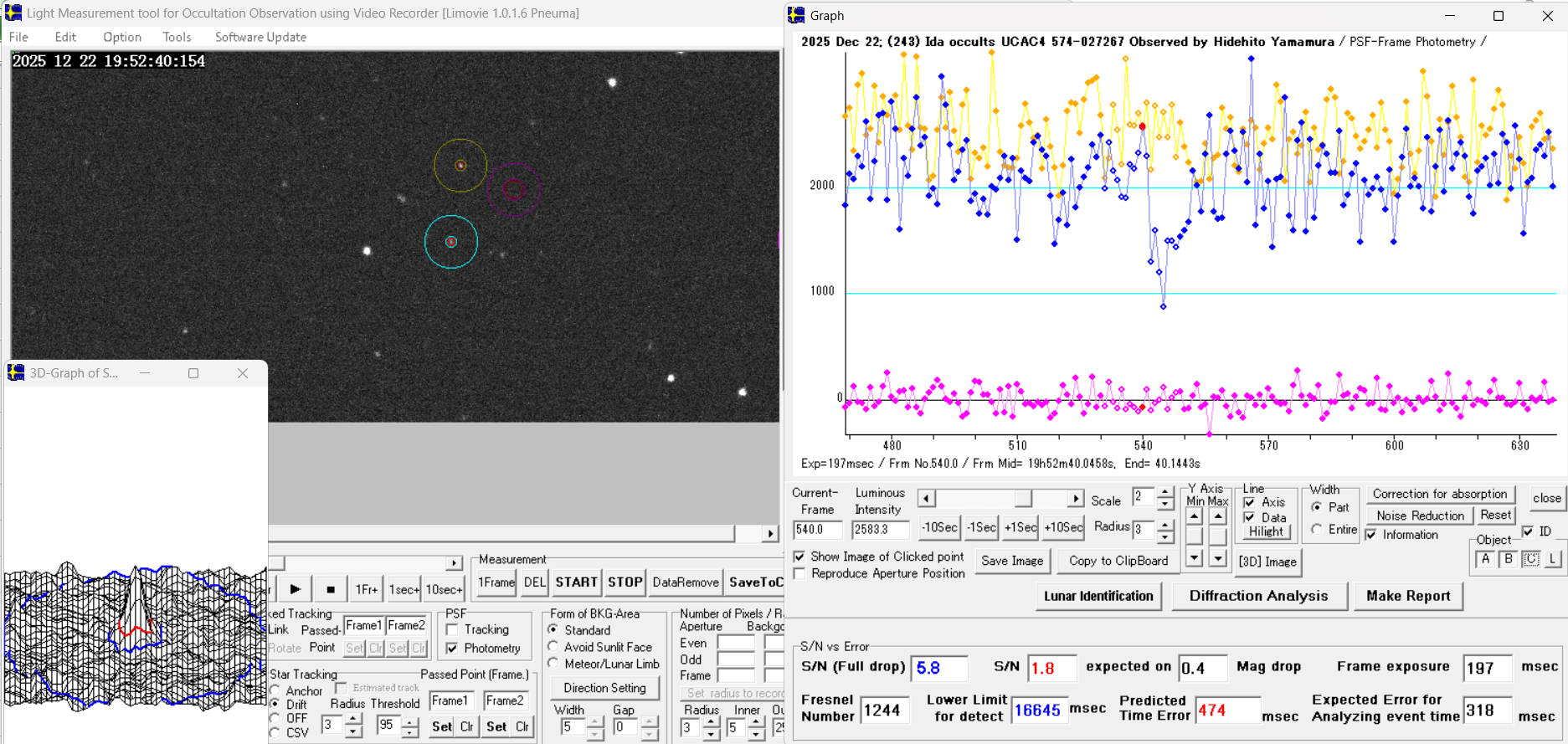This screenshot has width=1568, height=744.
Task: Click the START measurement button
Action: 576,582
